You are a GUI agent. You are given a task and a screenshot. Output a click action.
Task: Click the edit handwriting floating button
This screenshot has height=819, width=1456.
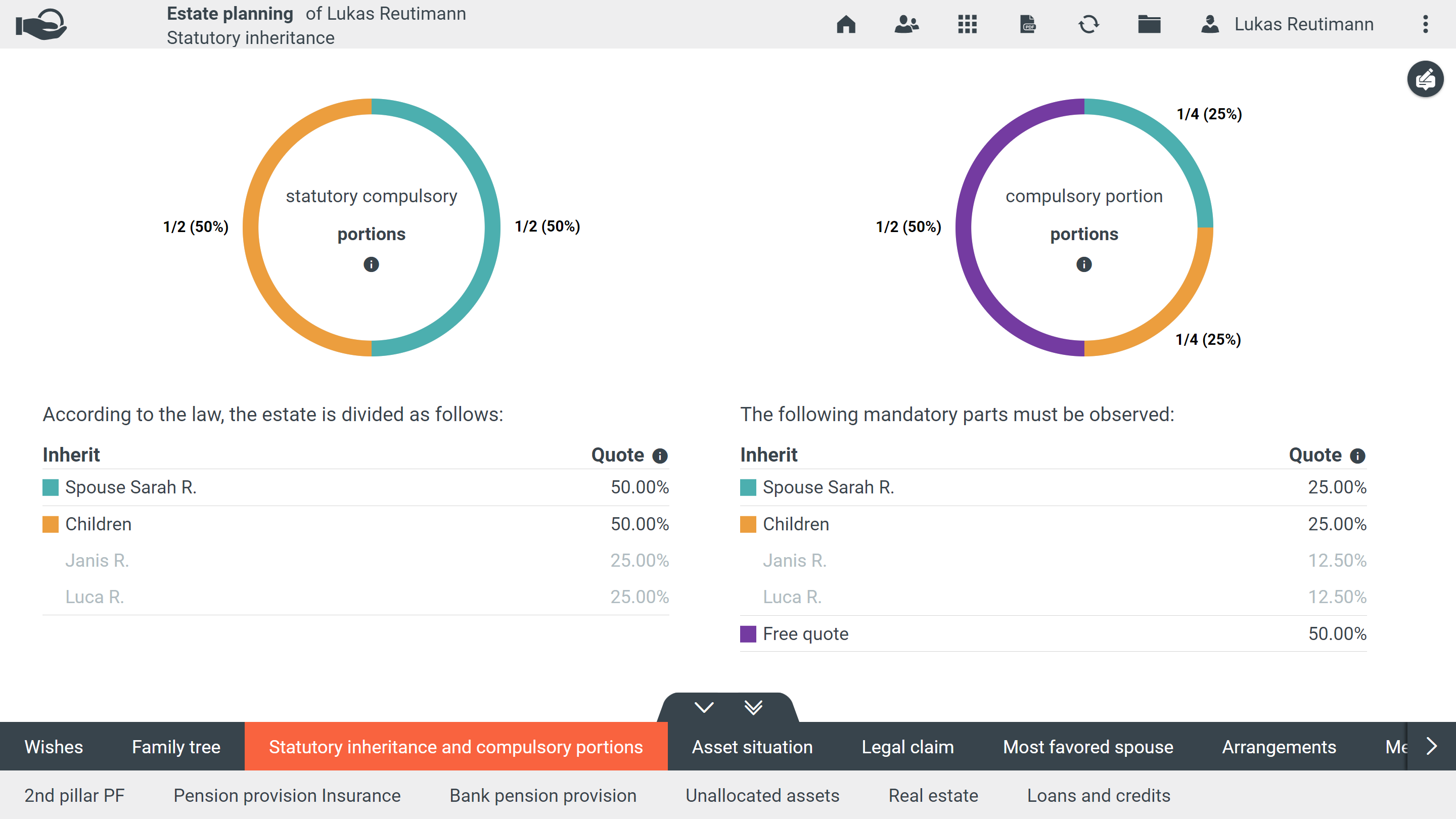coord(1425,79)
